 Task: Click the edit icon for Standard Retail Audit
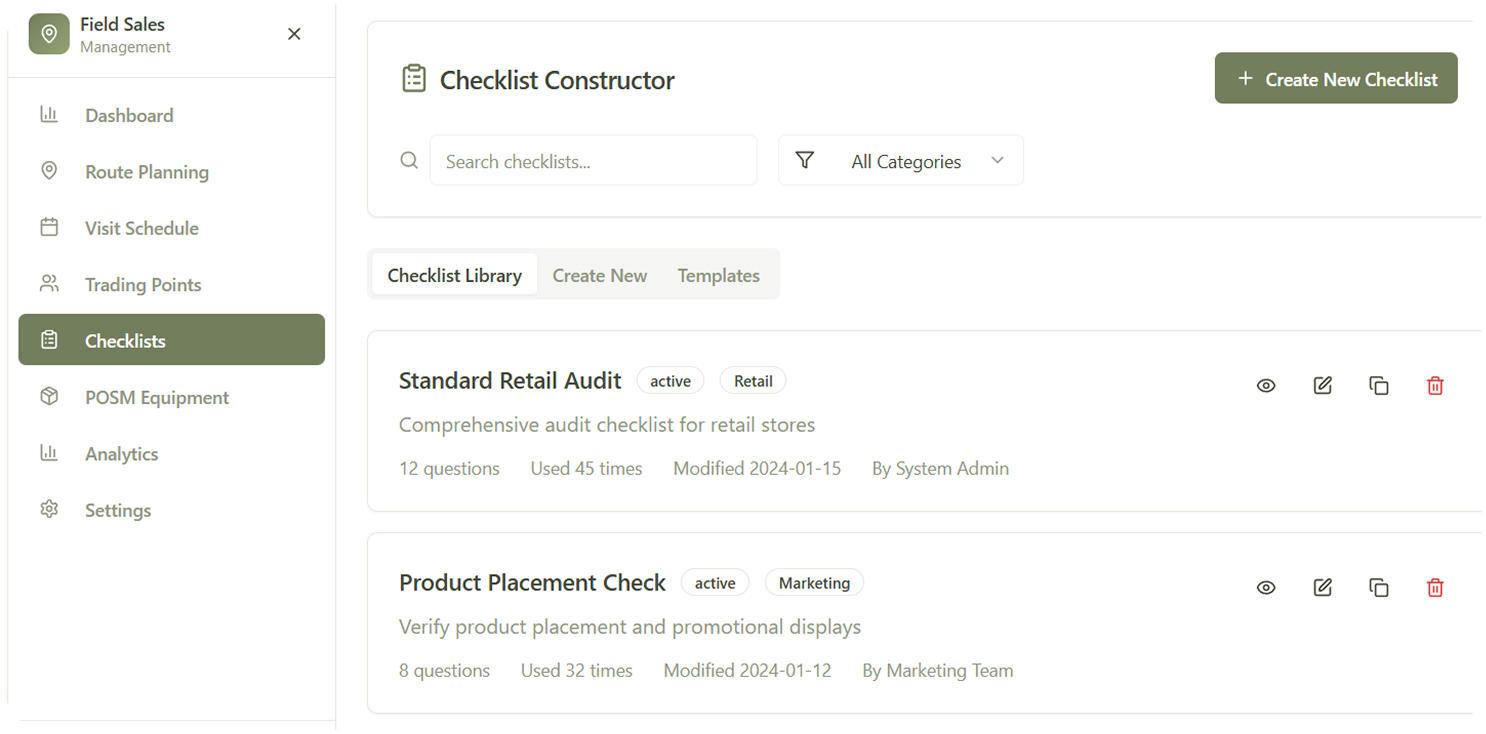click(x=1322, y=385)
